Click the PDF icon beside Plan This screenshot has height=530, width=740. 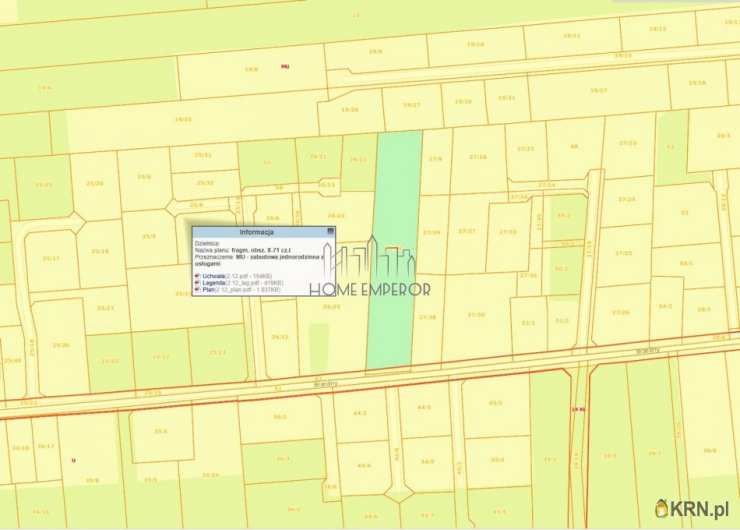[197, 291]
